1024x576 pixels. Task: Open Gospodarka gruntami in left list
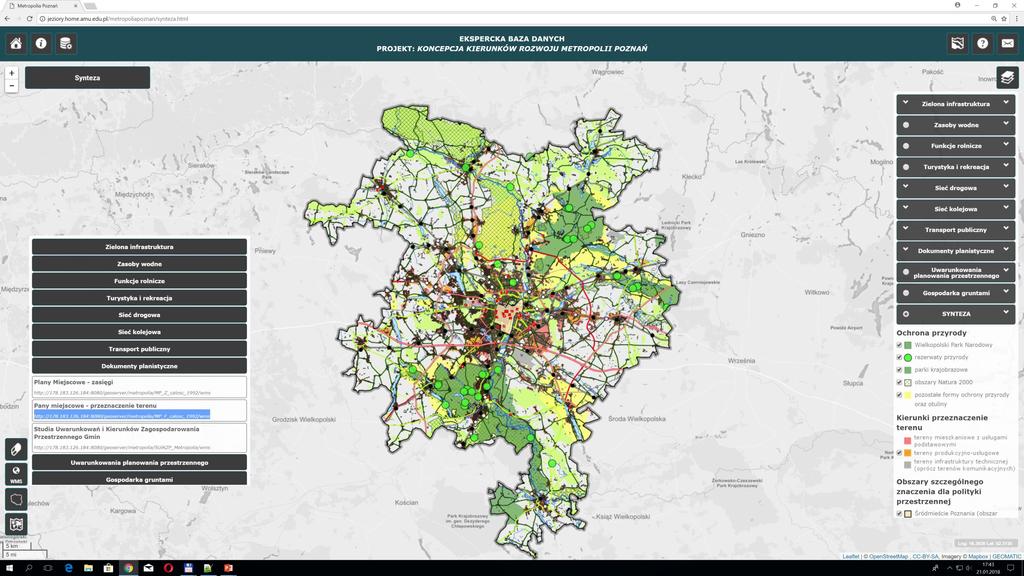[x=139, y=479]
